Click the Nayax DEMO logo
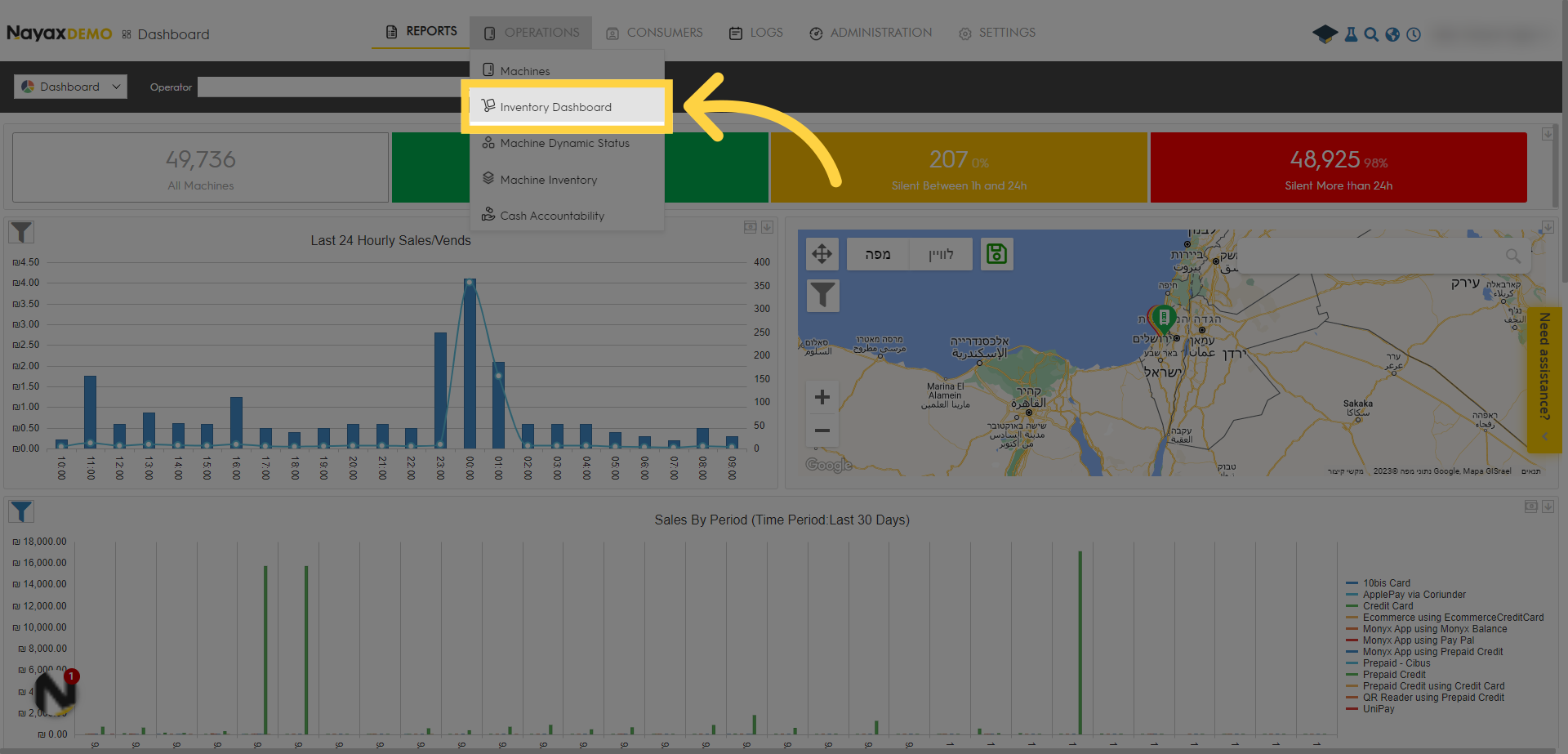Image resolution: width=1568 pixels, height=754 pixels. click(x=59, y=33)
